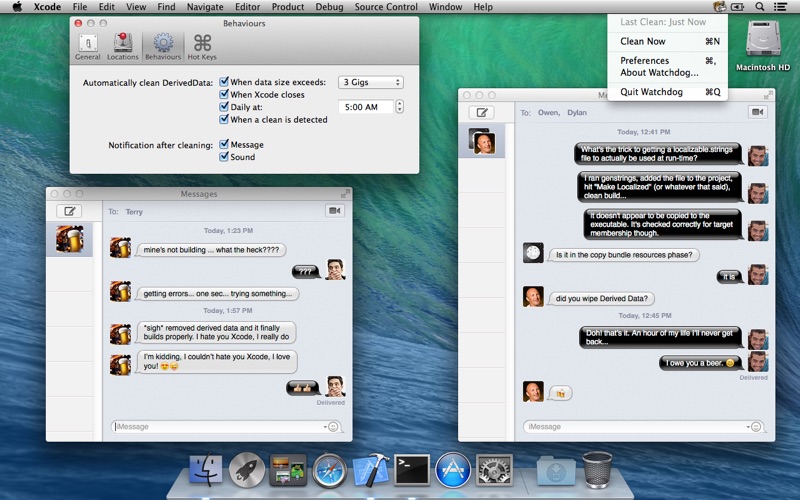800x500 pixels.
Task: Start video call in Terry window
Action: (335, 211)
